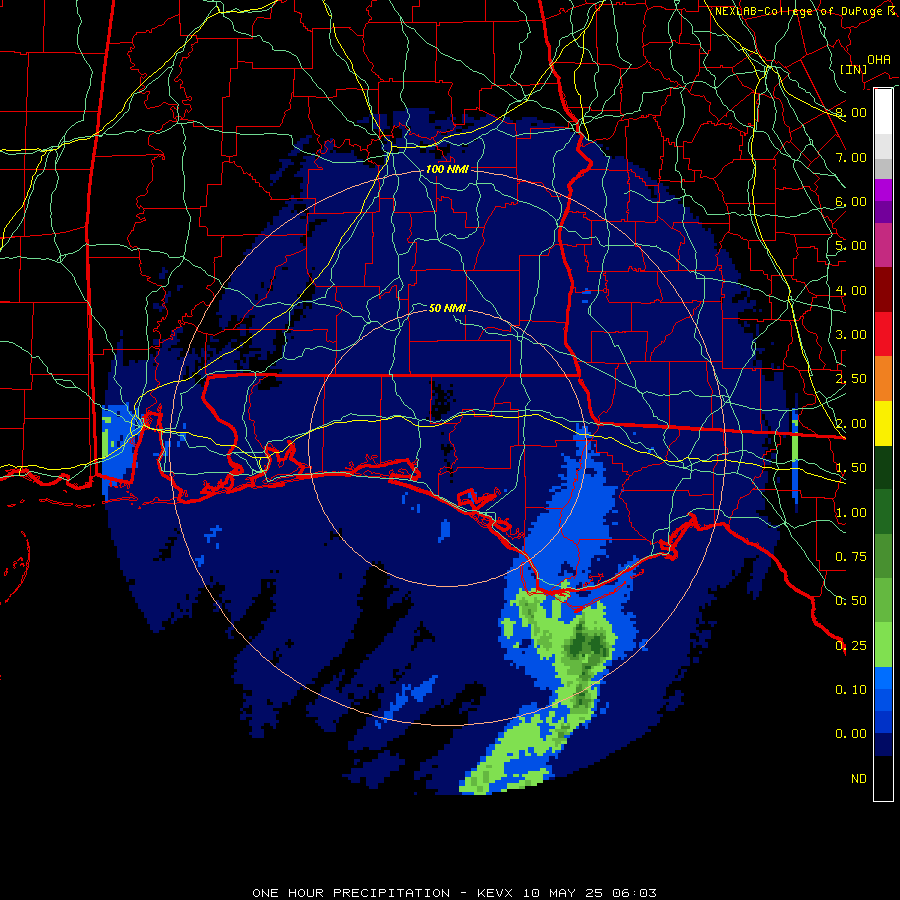Click the orange swatch above the 2.50 label
This screenshot has width=900, height=900.
click(883, 379)
